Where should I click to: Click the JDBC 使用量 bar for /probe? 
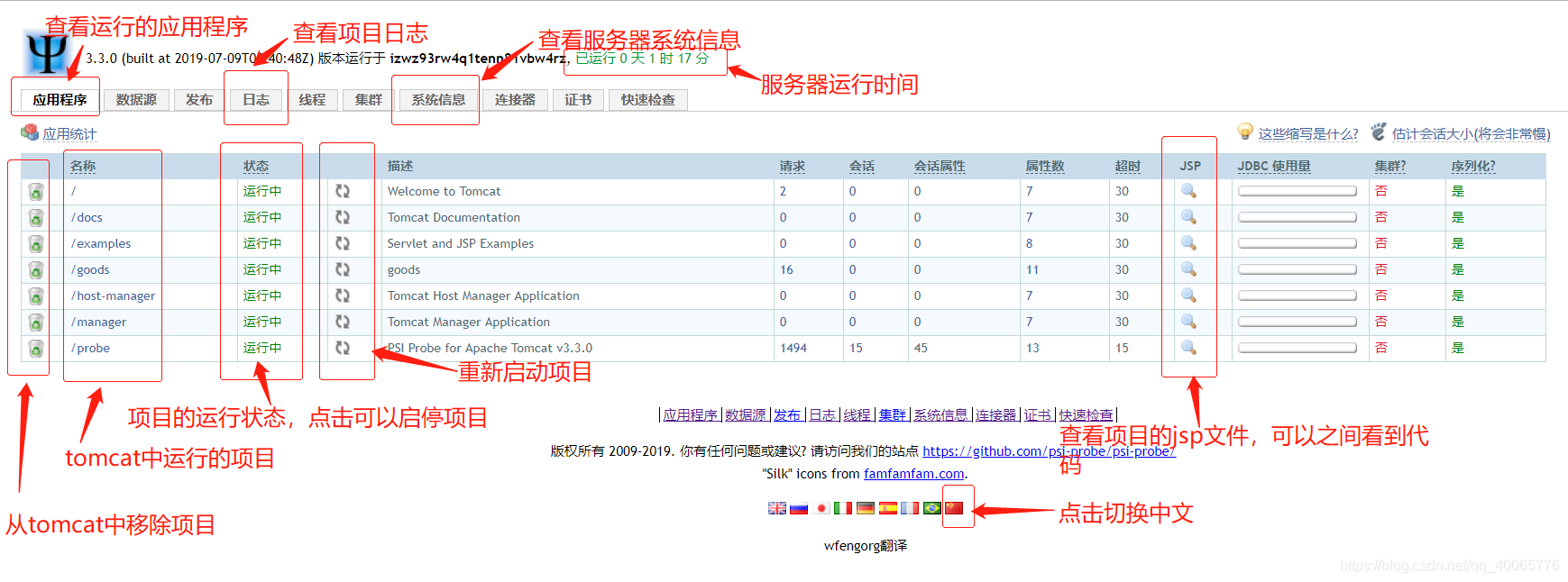1297,348
